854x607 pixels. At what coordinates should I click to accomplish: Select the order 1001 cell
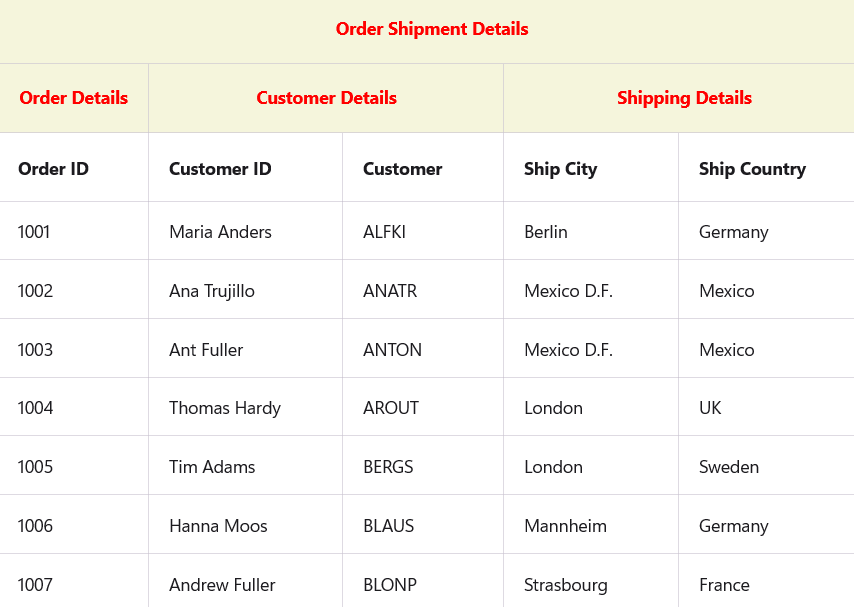point(34,232)
